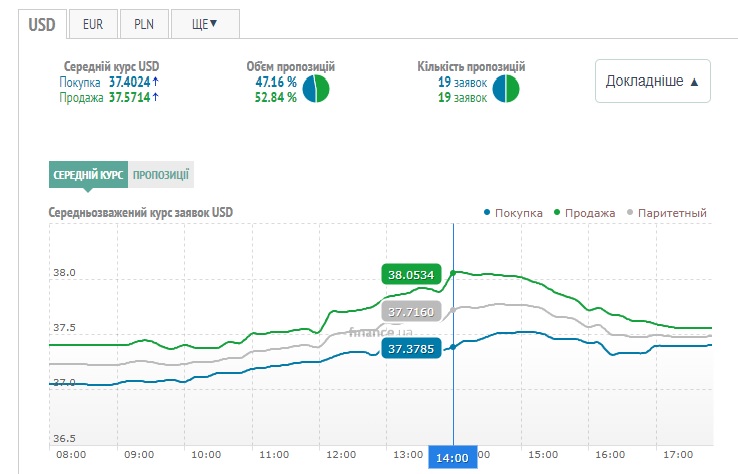Switch to the ПРОПОЗИЦІЇ chart tab
The height and width of the screenshot is (474, 738).
[161, 174]
